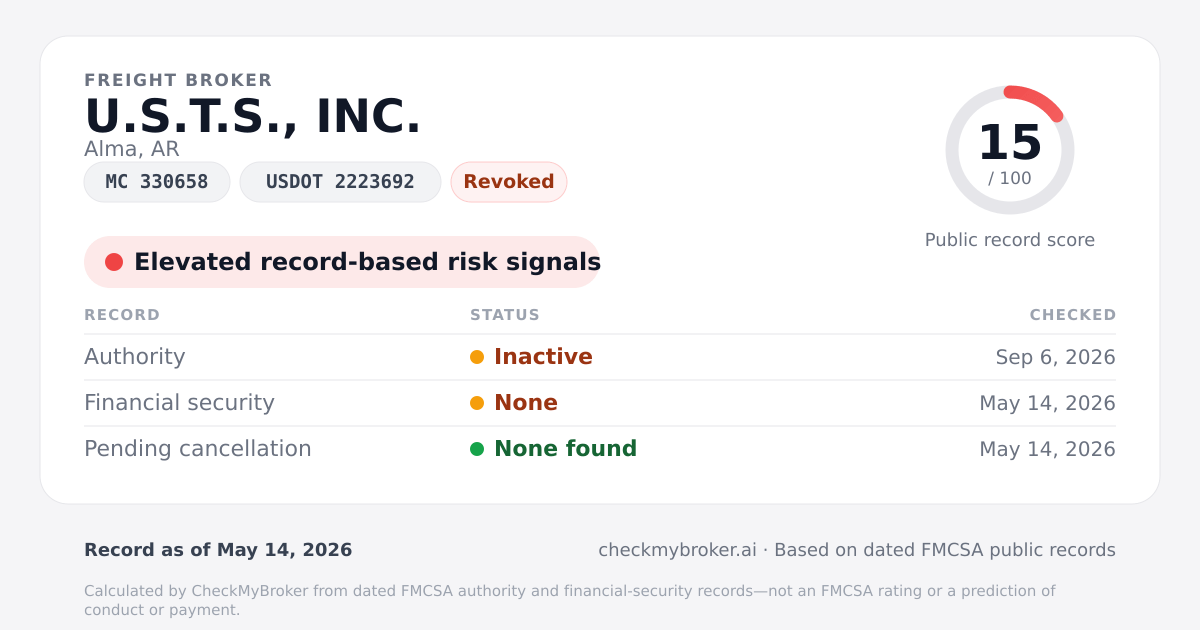Click the red dot beside Elevated risk signals
This screenshot has height=630, width=1200.
click(x=114, y=262)
